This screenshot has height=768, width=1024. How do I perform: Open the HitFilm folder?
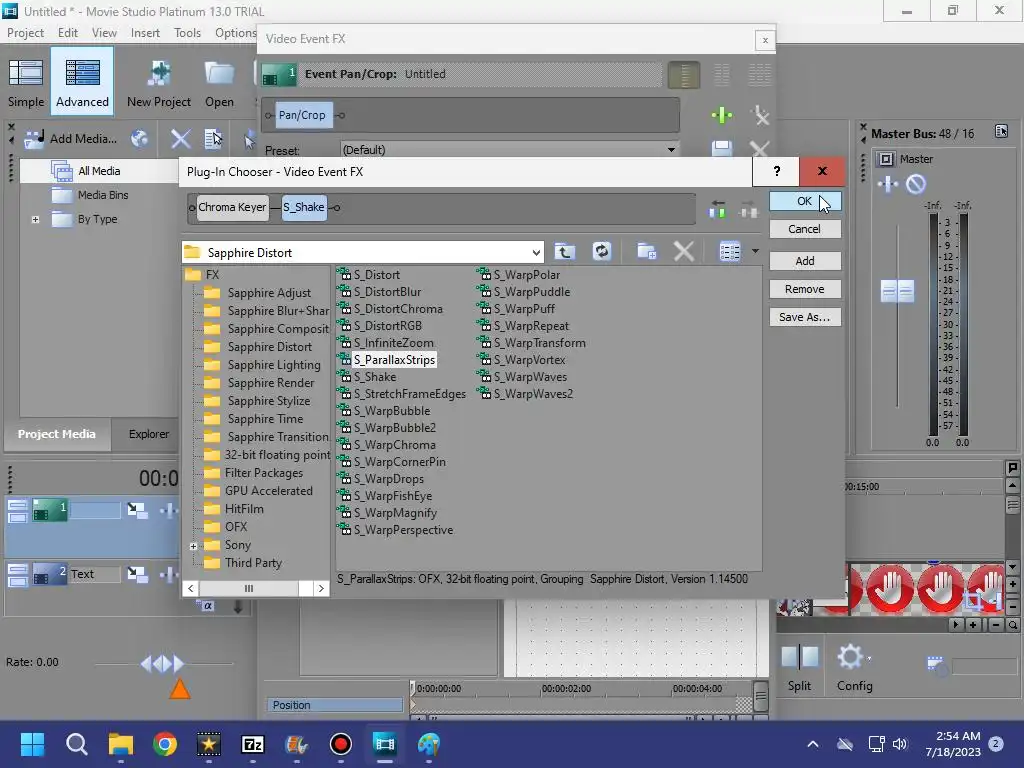click(x=244, y=509)
